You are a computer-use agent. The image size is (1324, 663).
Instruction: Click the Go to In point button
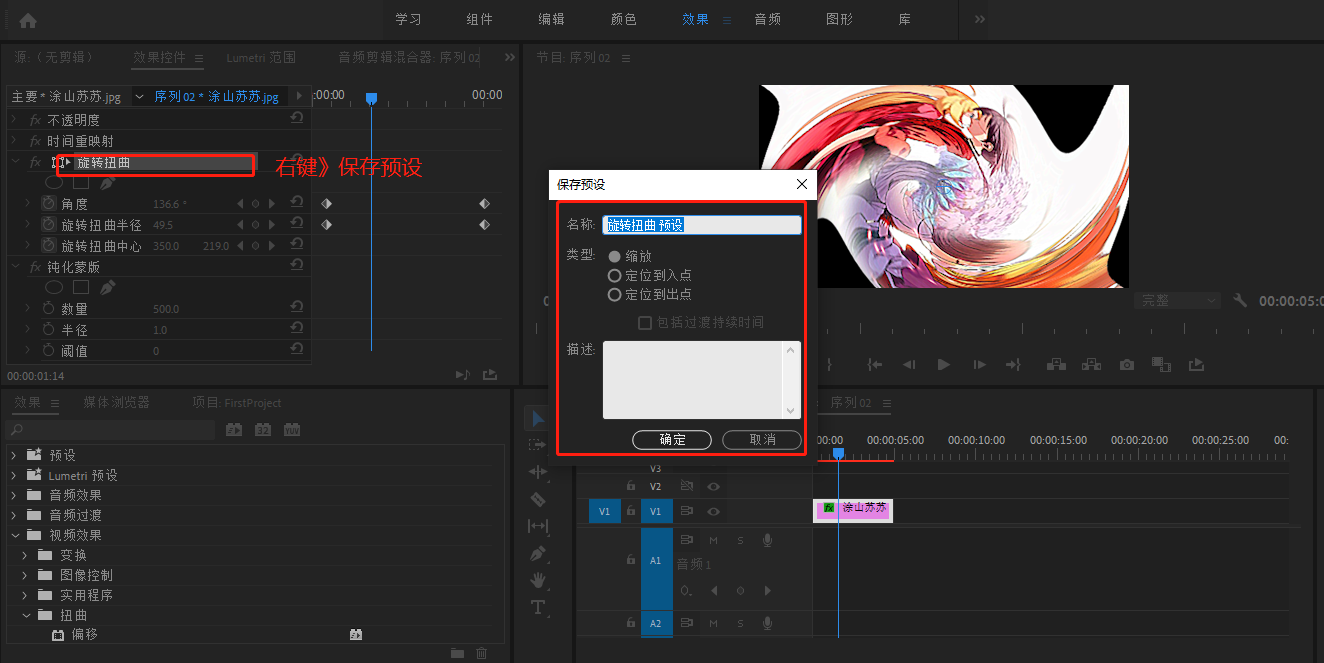click(875, 365)
